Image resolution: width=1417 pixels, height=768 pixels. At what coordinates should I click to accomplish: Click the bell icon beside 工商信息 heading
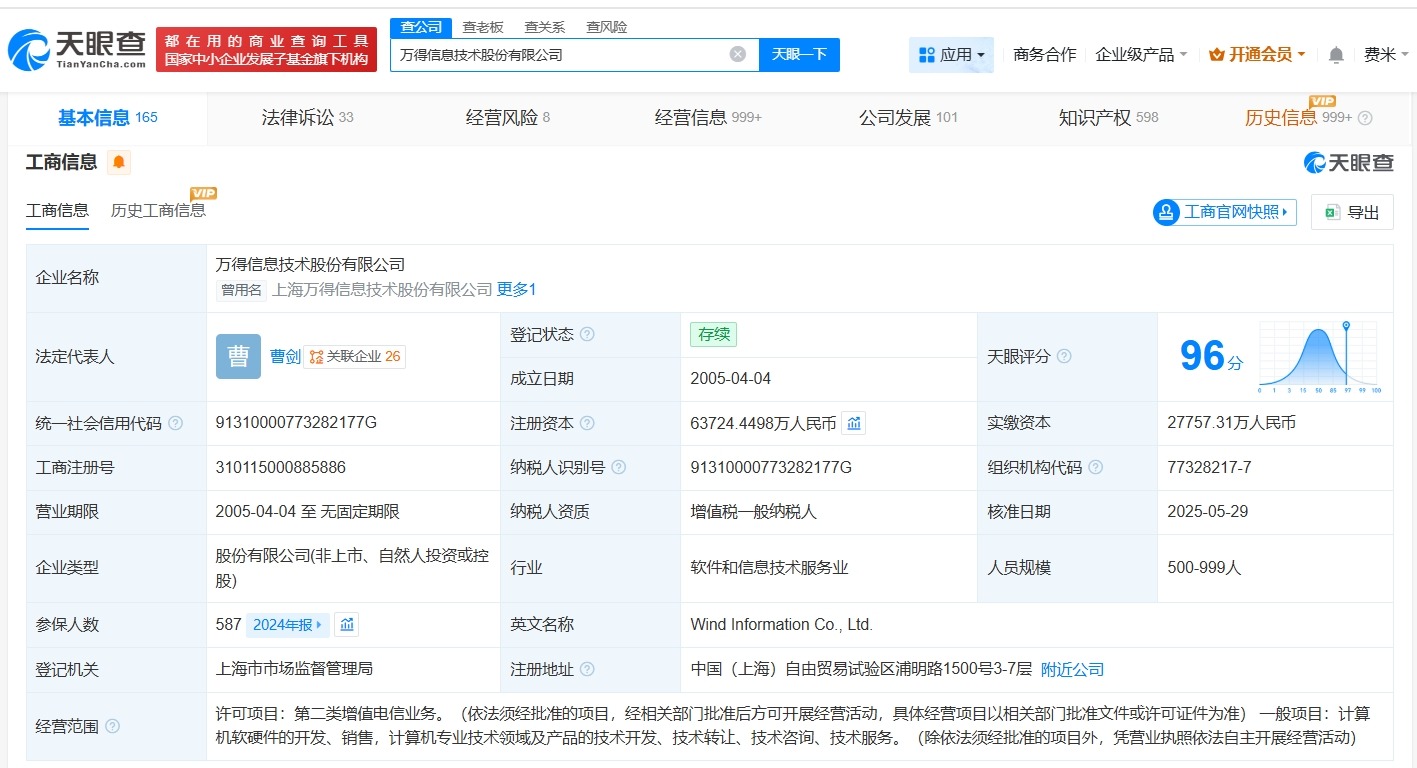[119, 161]
